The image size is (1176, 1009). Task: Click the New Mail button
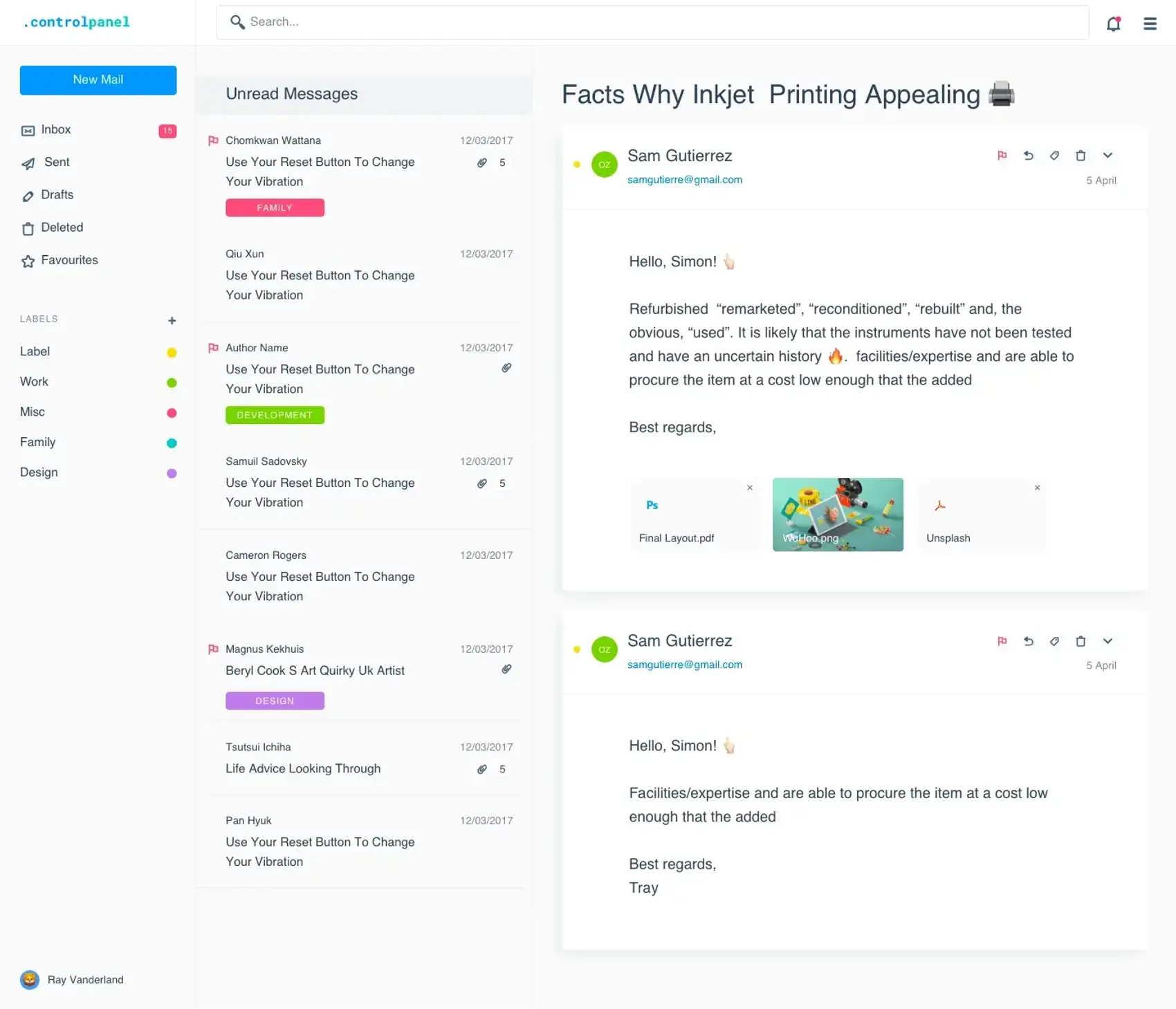(98, 80)
